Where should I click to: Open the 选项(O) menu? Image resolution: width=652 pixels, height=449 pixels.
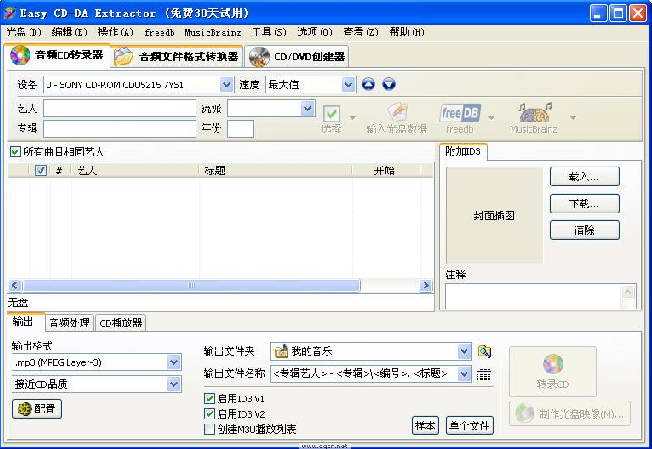point(315,32)
